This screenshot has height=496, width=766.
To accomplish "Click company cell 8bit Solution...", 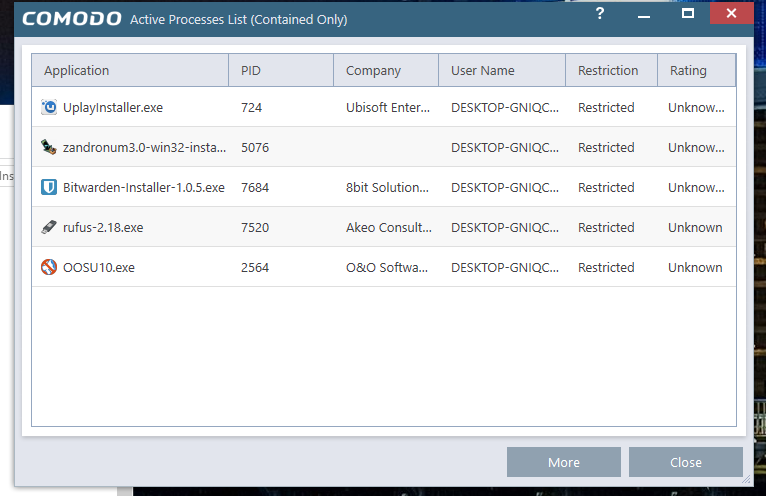I will click(x=387, y=188).
